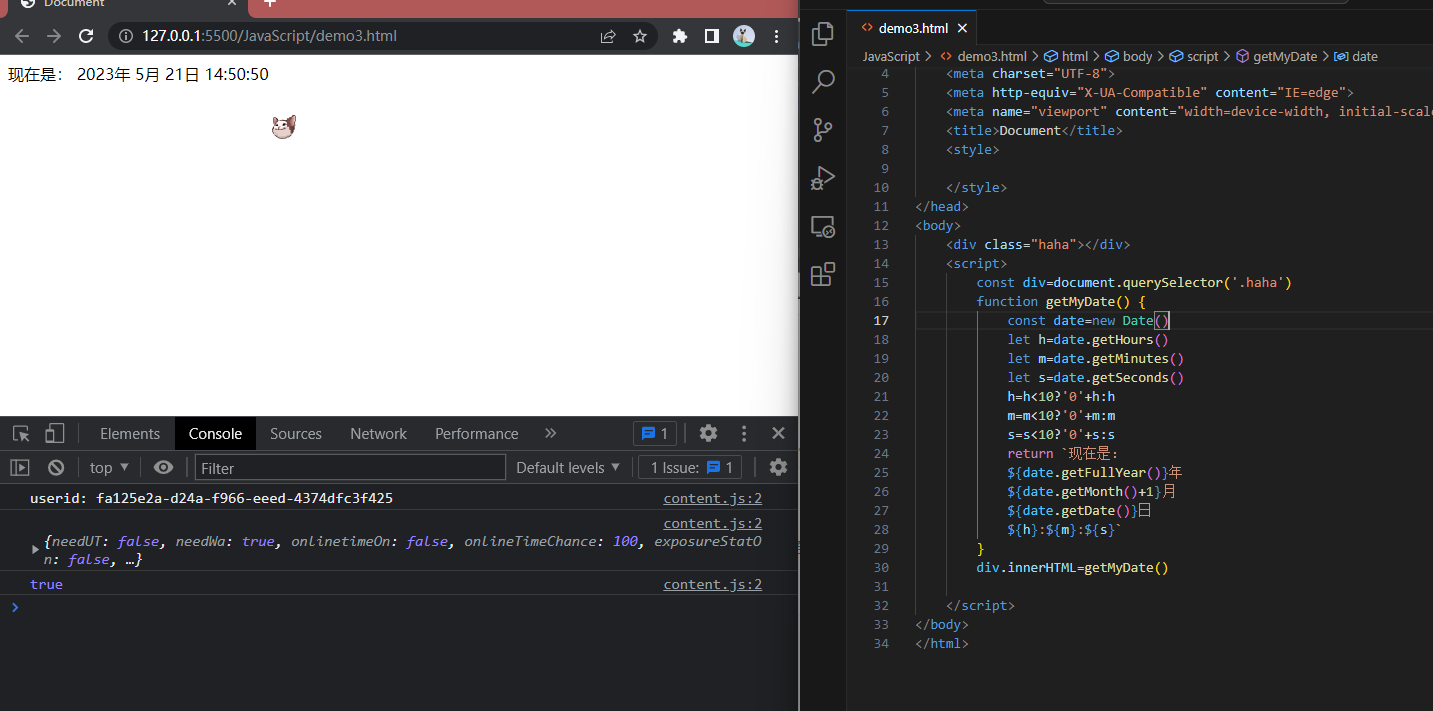Switch to the Elements tab
The height and width of the screenshot is (711, 1433).
[x=130, y=433]
